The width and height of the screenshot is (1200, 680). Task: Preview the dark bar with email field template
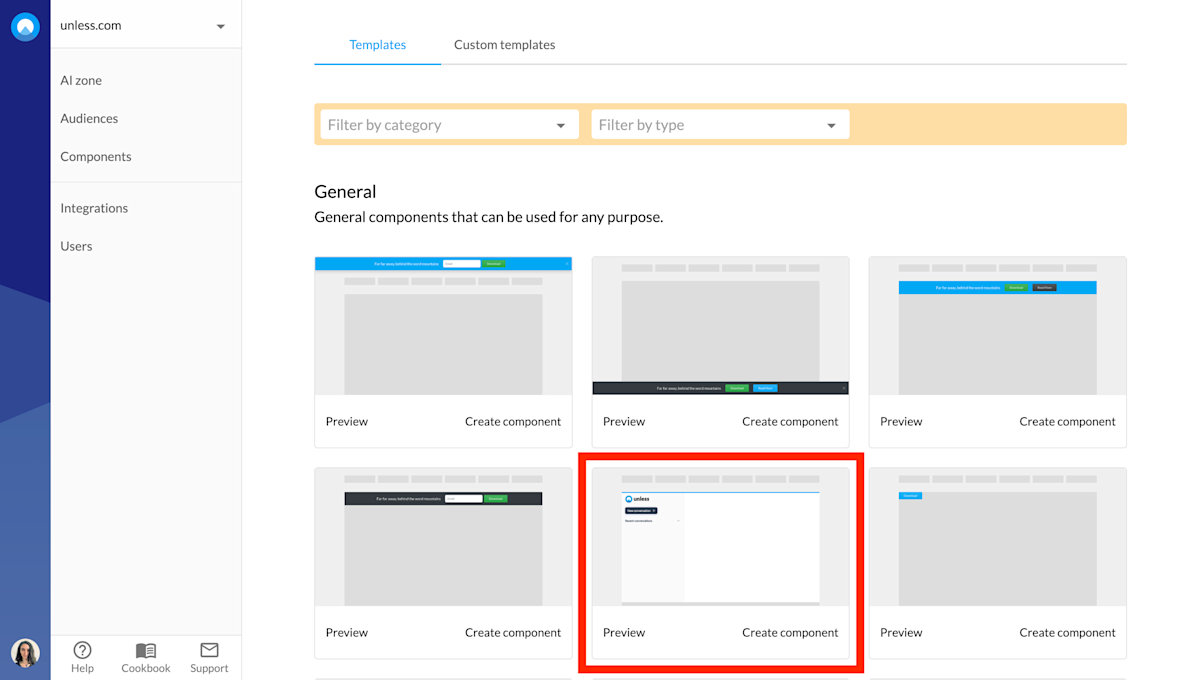pos(347,632)
